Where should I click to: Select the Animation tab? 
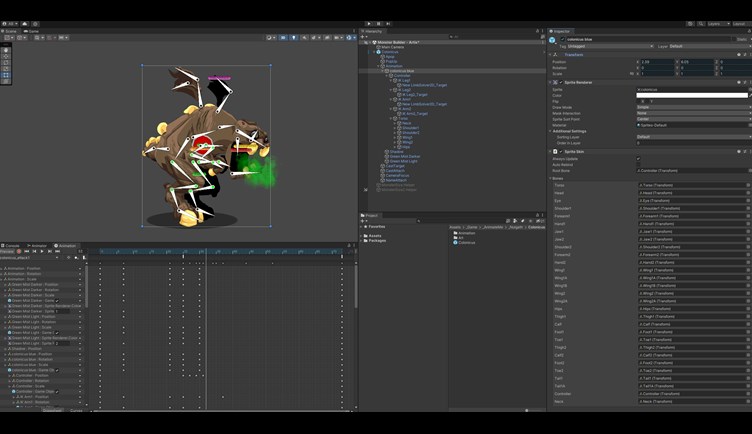[x=65, y=246]
